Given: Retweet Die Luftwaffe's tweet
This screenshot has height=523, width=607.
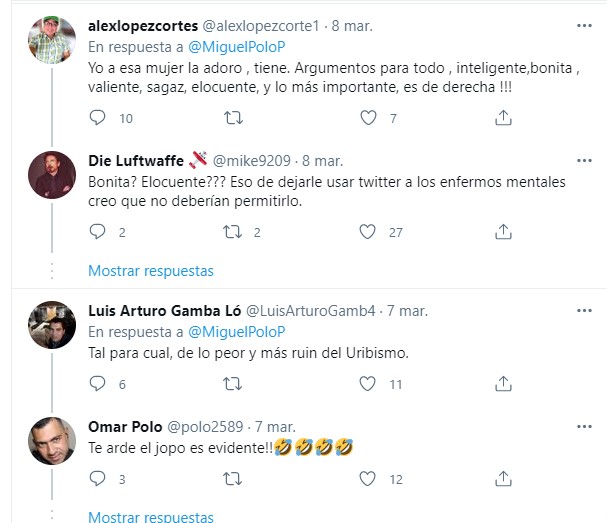Looking at the screenshot, I should 233,232.
